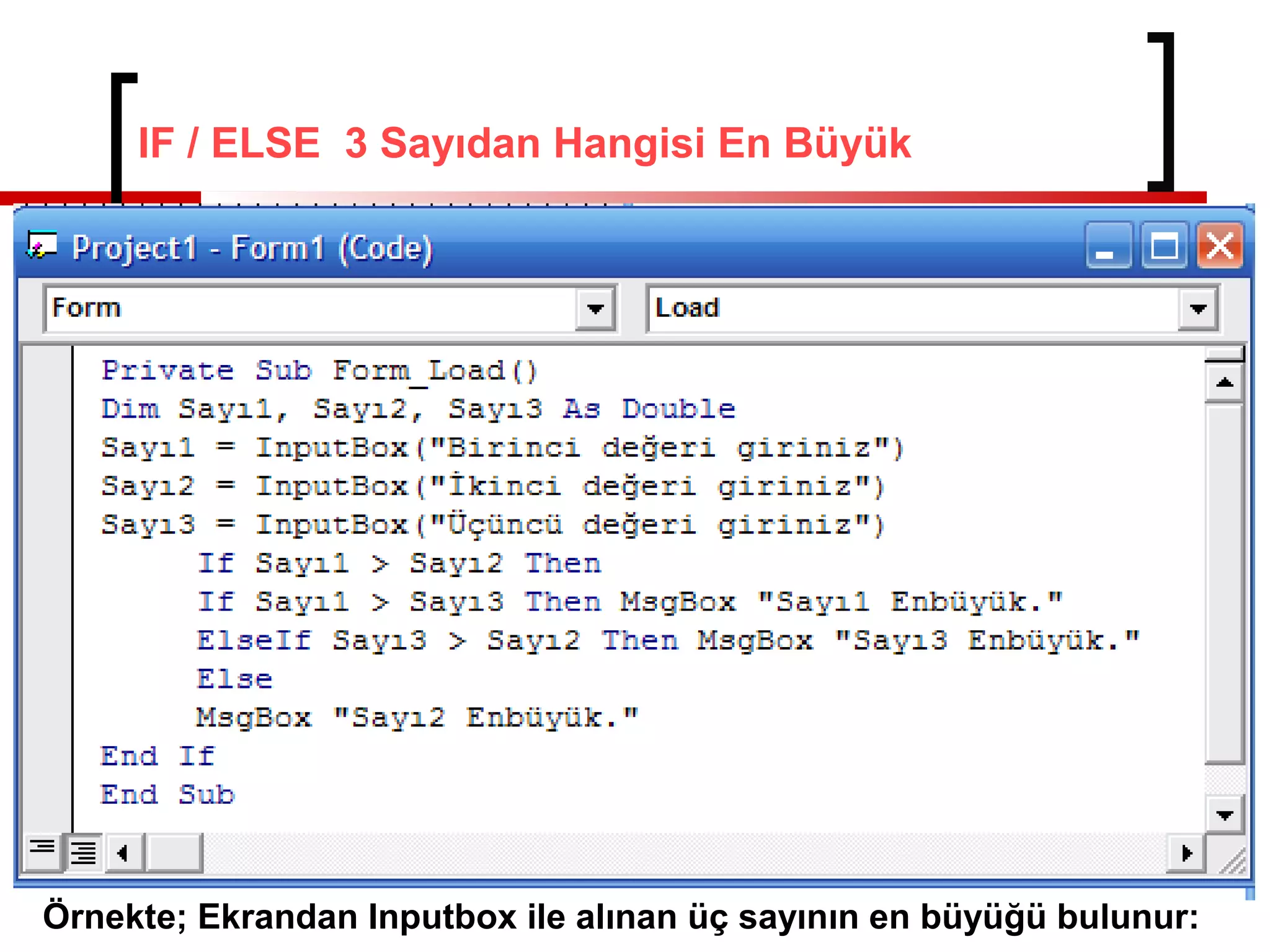Close the Project1 - Form1 (Code) window
This screenshot has width=1270, height=952.
(x=1220, y=245)
